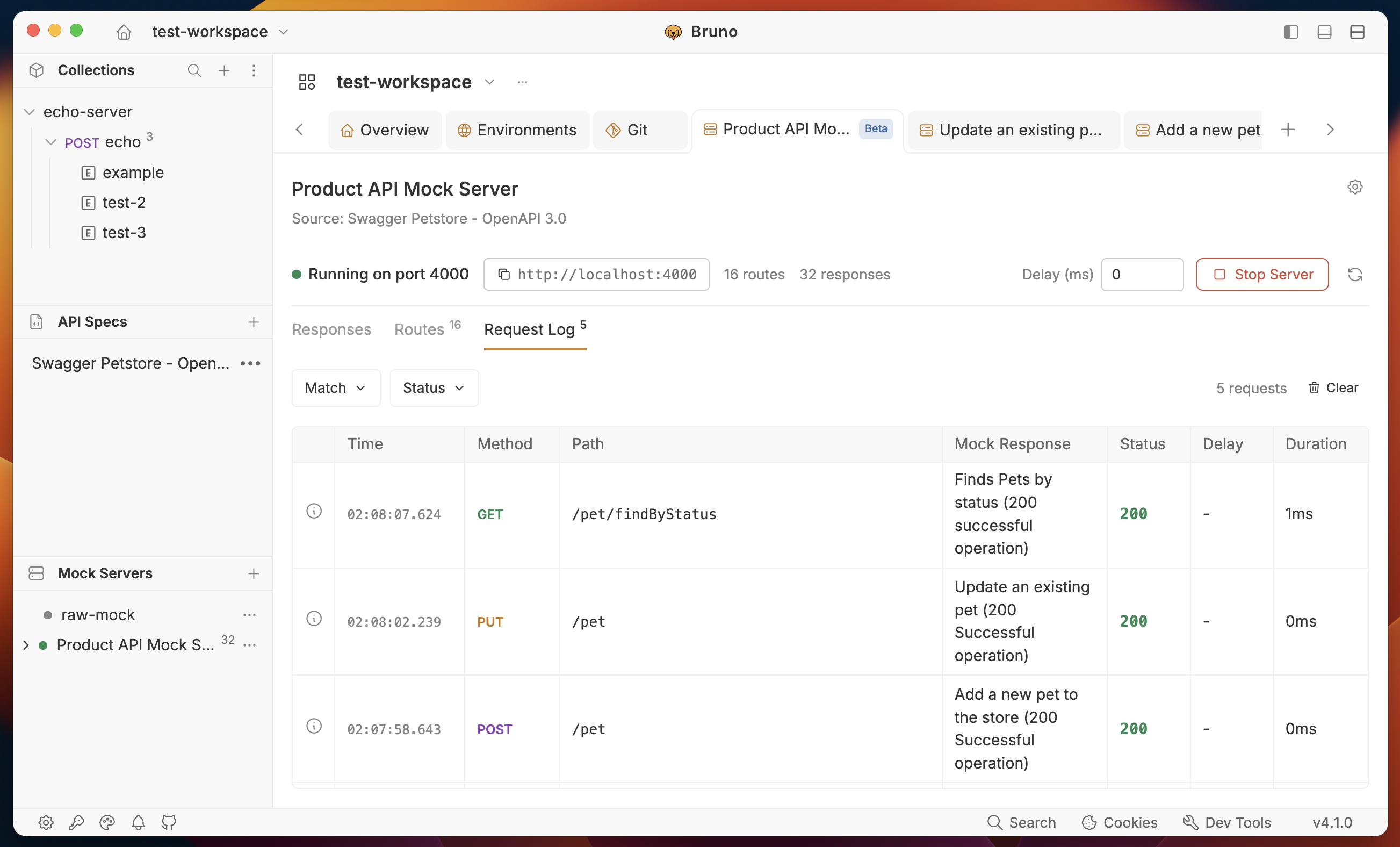1400x847 pixels.
Task: Click the http://localhost:4000 URL box
Action: click(596, 275)
